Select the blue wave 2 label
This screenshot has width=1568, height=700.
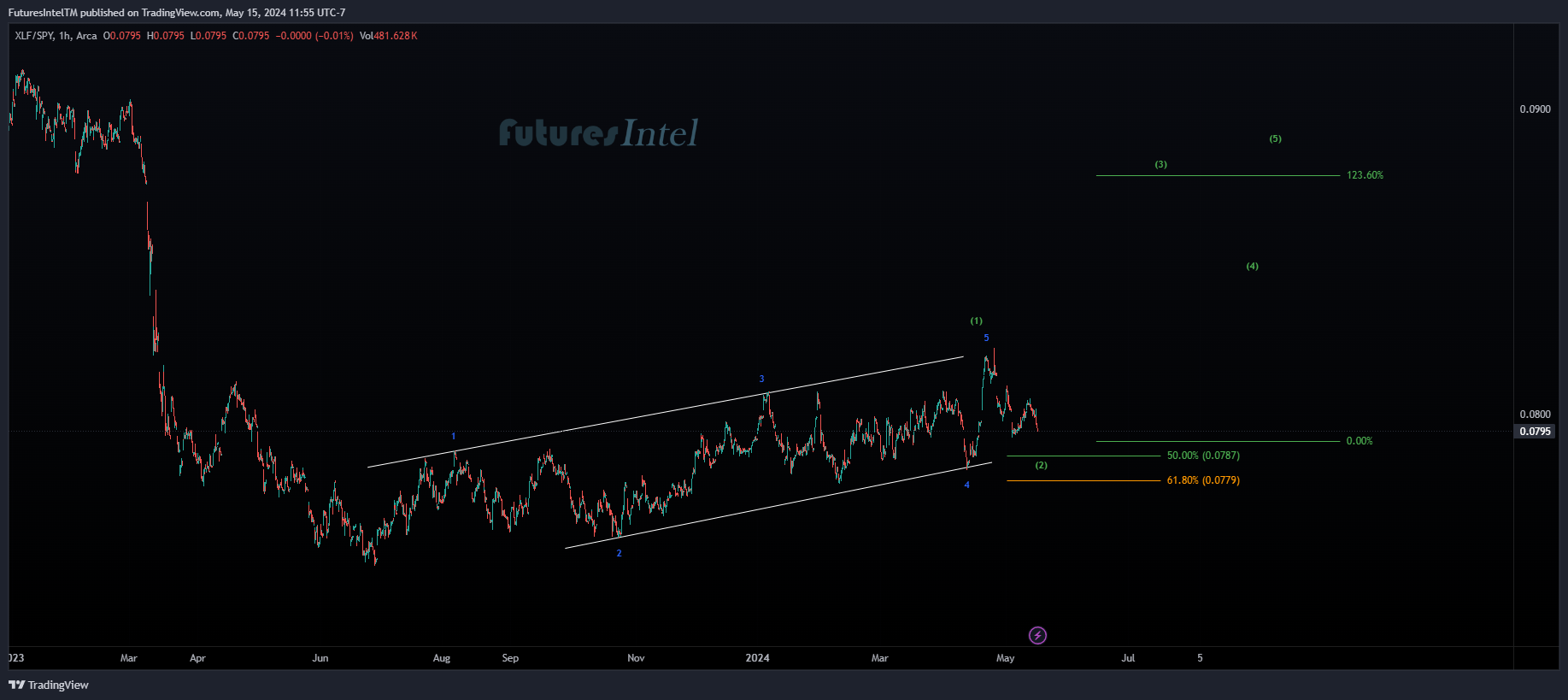(x=620, y=554)
